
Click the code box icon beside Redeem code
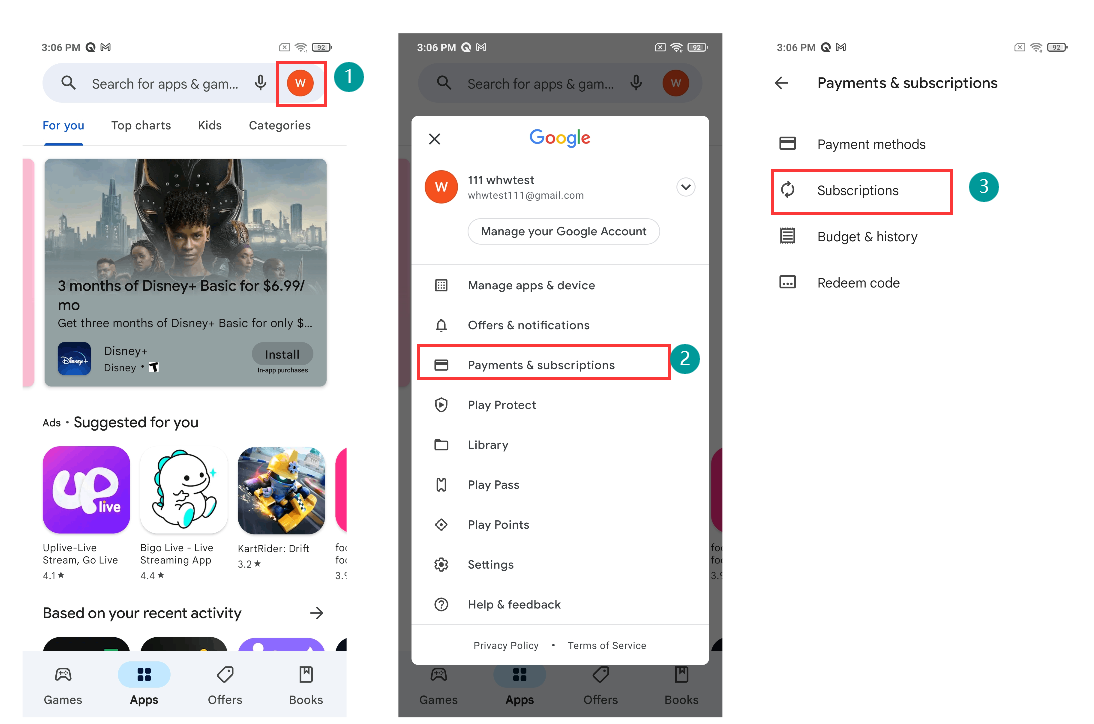click(x=788, y=282)
